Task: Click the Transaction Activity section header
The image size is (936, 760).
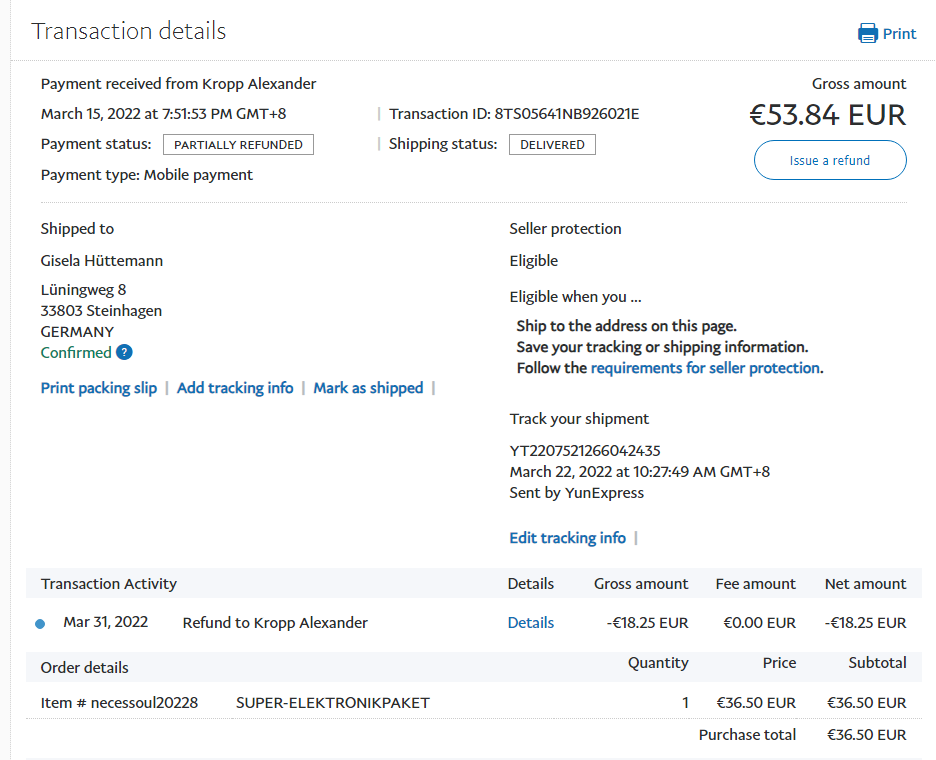Action: (109, 584)
